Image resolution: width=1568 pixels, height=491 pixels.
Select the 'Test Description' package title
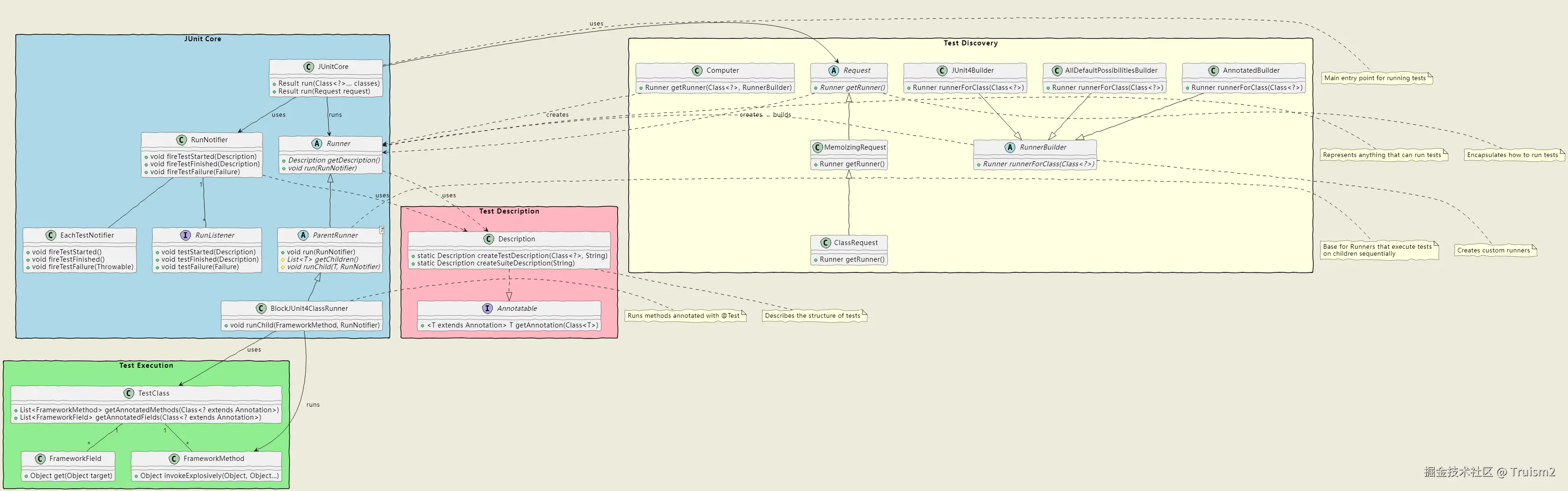point(509,211)
